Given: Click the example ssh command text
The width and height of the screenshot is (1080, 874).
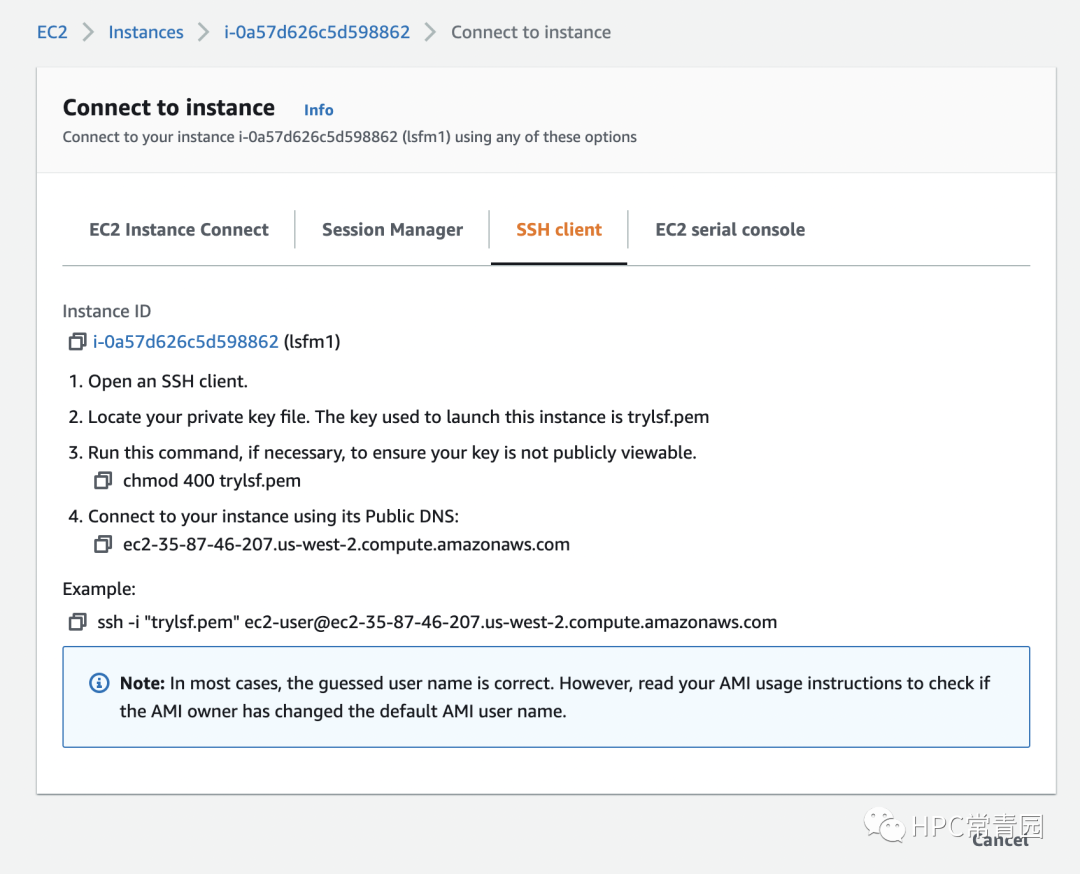Looking at the screenshot, I should pyautogui.click(x=437, y=622).
